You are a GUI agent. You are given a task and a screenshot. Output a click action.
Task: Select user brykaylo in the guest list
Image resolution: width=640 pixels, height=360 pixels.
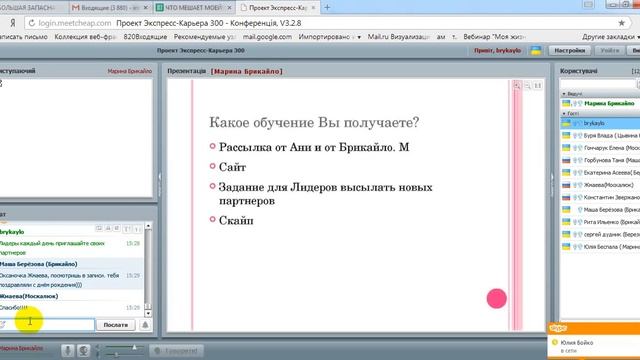pyautogui.click(x=600, y=123)
